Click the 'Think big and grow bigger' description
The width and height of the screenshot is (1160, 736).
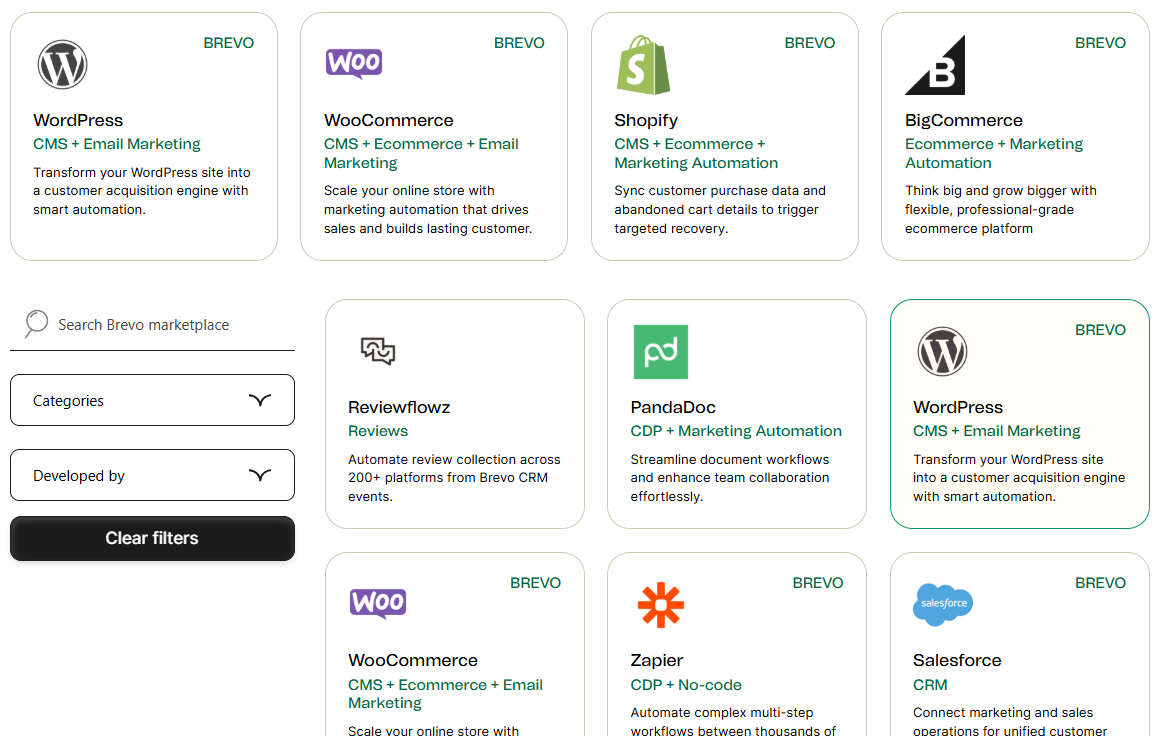point(1000,209)
